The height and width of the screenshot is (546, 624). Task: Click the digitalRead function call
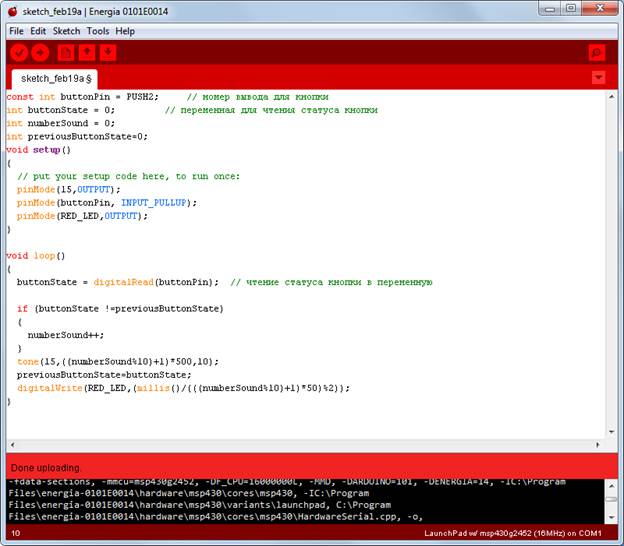(124, 282)
